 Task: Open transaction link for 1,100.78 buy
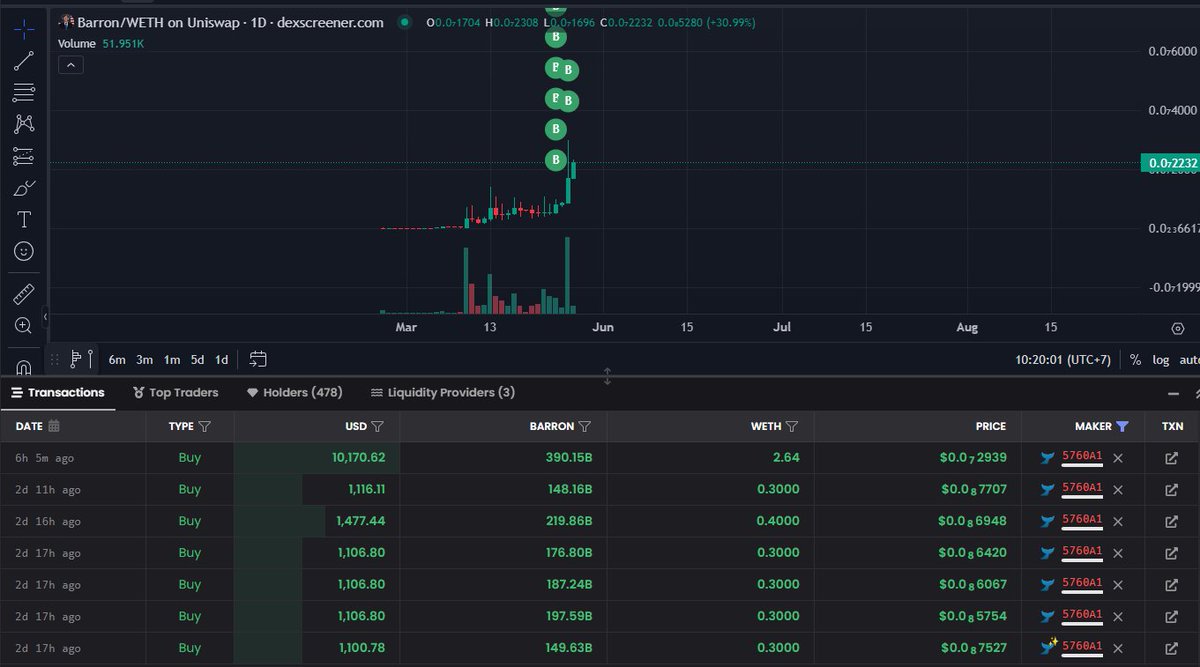1171,648
